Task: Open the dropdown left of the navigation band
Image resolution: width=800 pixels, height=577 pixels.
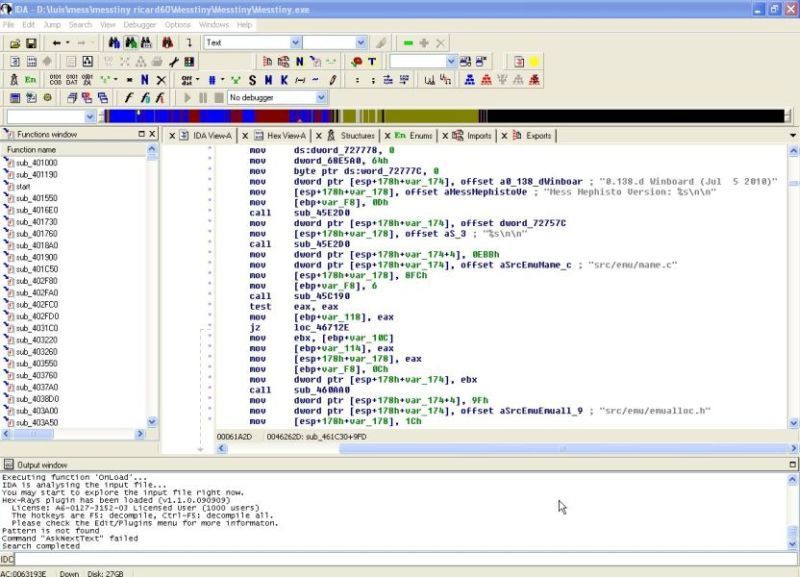Action: [90, 116]
